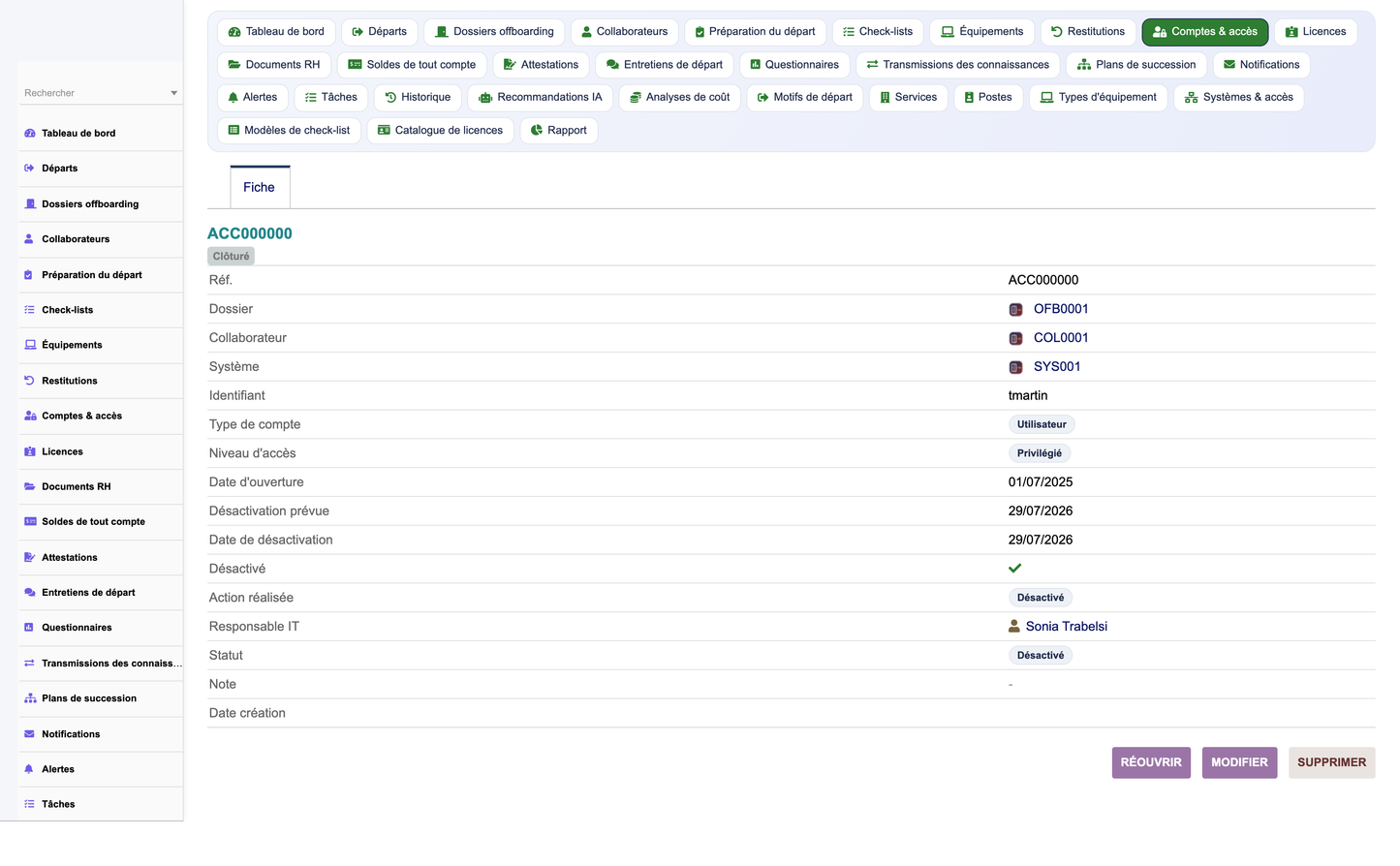Click the Tâches list icon in sidebar
The height and width of the screenshot is (866, 1400).
point(30,804)
